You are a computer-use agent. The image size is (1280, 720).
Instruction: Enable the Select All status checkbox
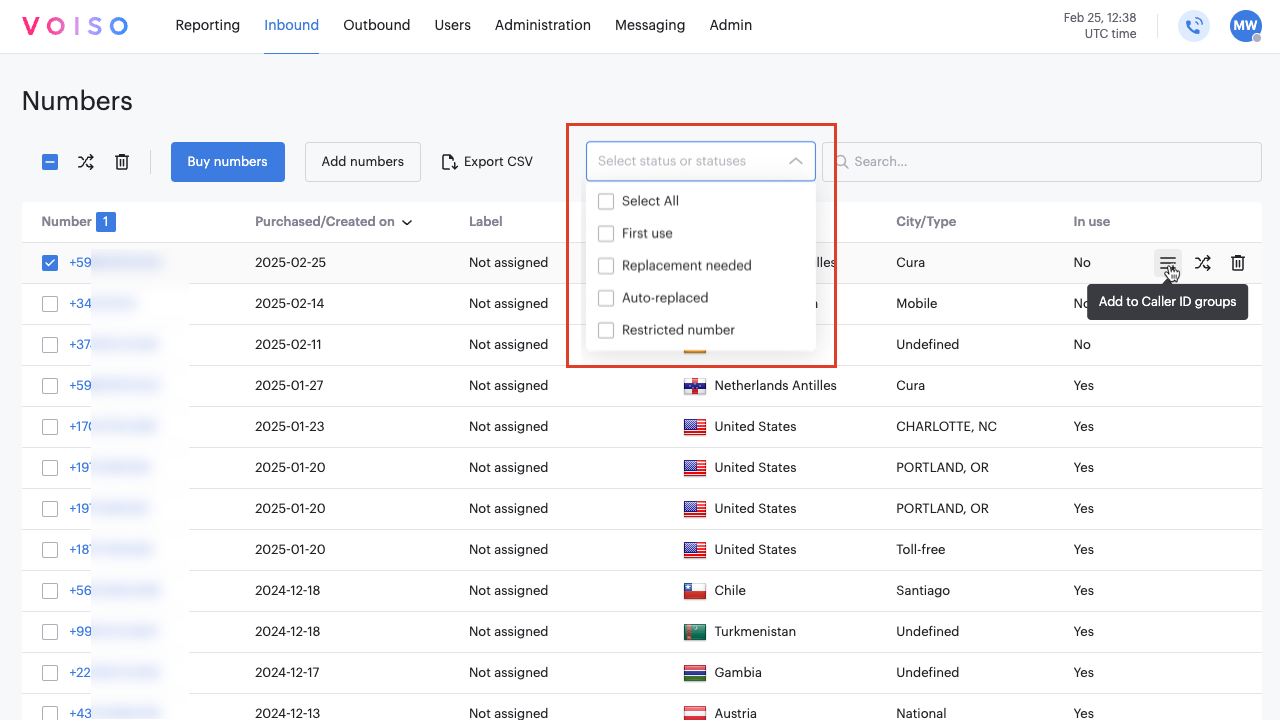(x=606, y=201)
